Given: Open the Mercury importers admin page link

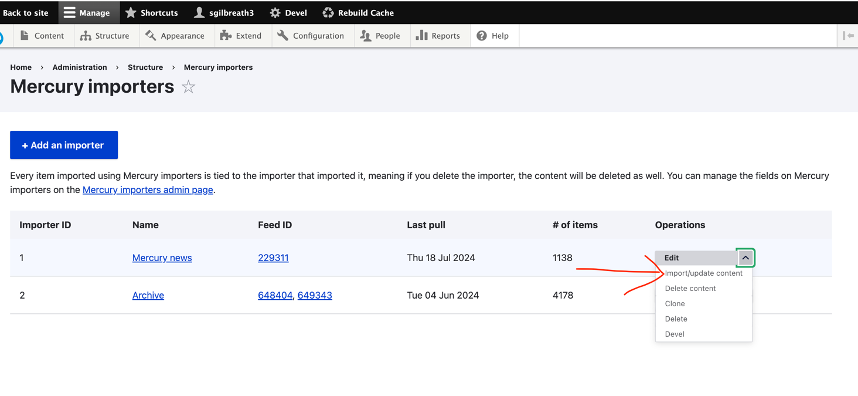Looking at the screenshot, I should coord(148,191).
